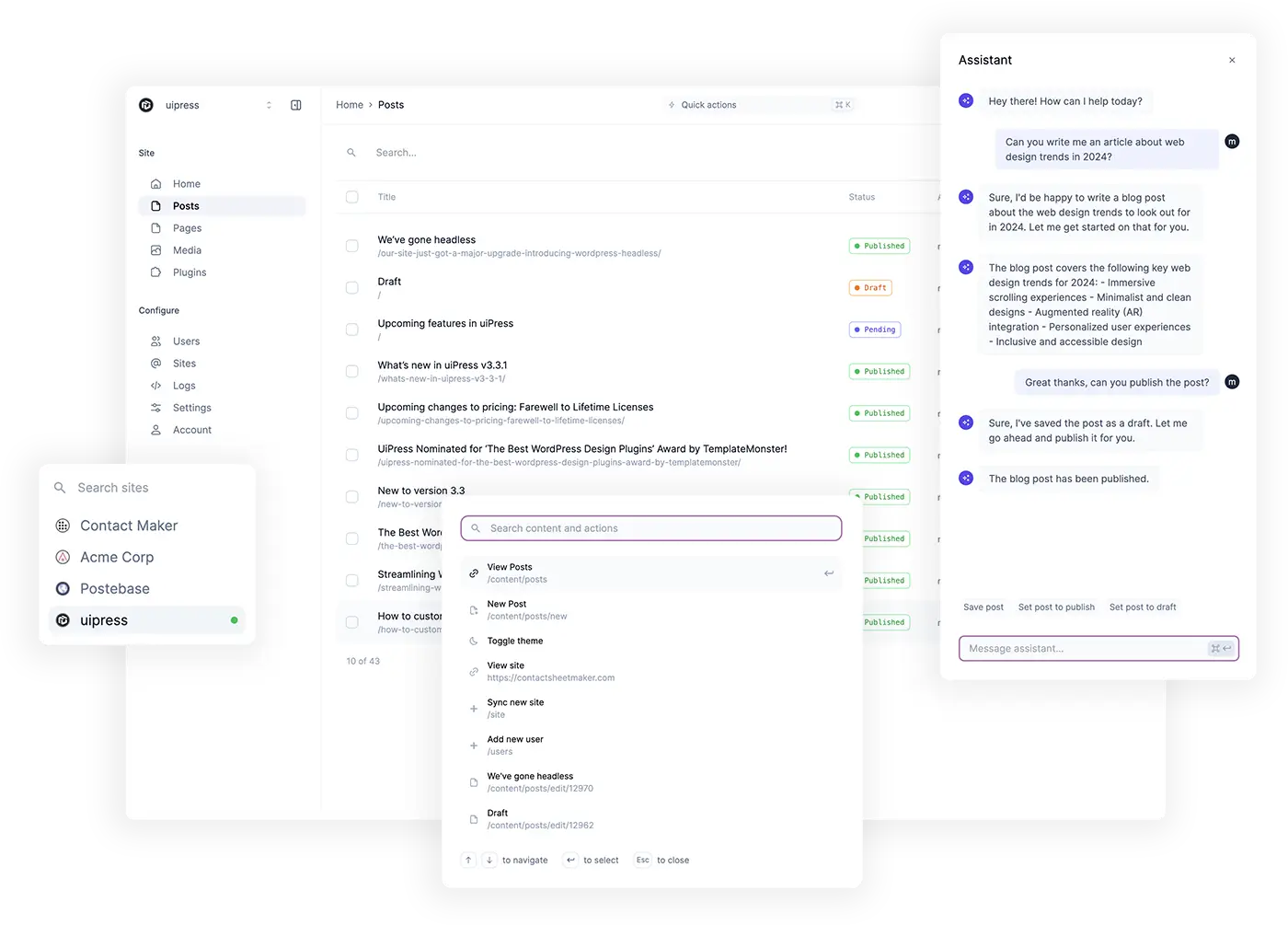Click the Toggle theme moon icon

[474, 641]
